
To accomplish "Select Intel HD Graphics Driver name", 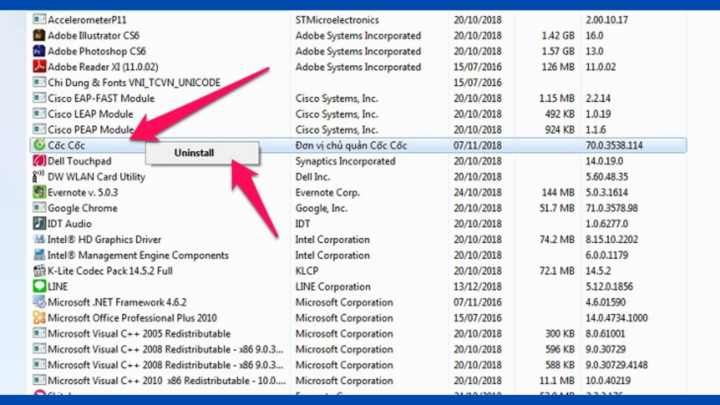I will [104, 240].
